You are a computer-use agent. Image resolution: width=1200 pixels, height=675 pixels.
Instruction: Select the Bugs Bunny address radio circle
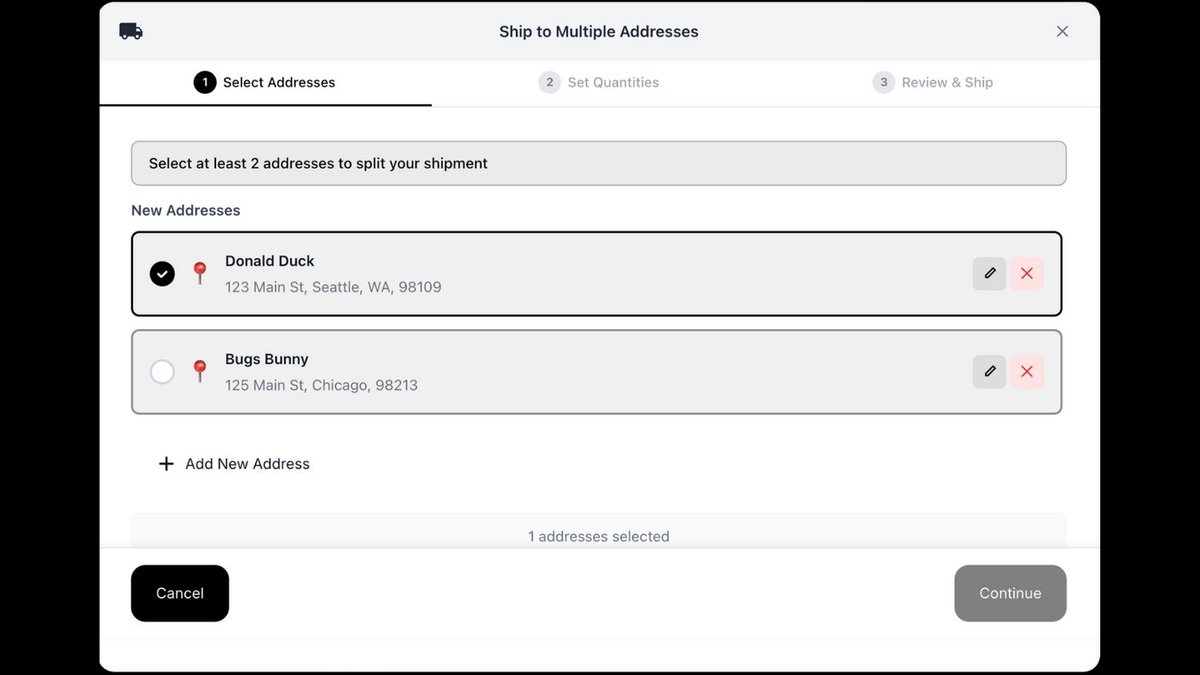pyautogui.click(x=162, y=371)
